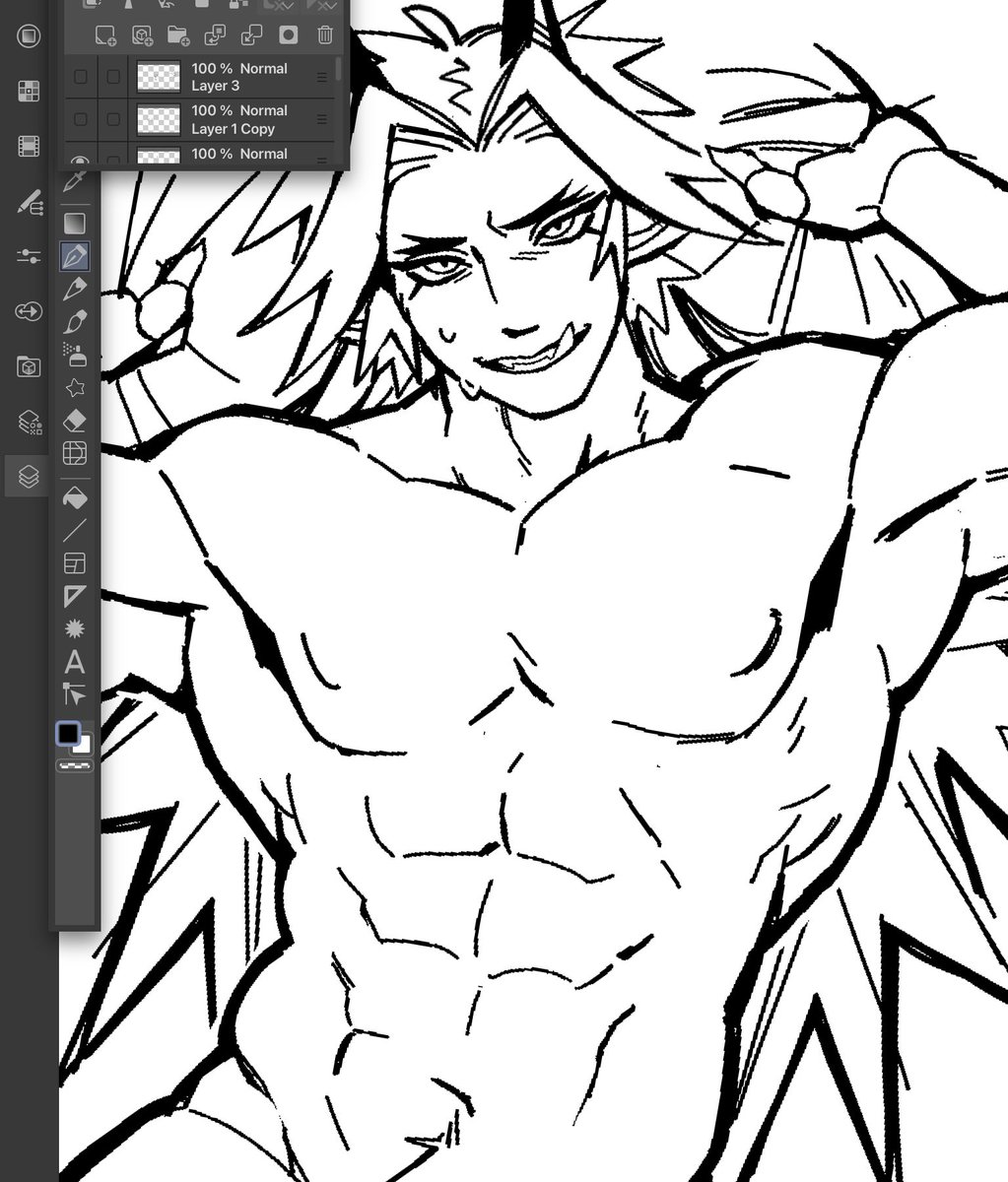Image resolution: width=1008 pixels, height=1182 pixels.
Task: Select the curved grid tool below Eraser
Action: click(x=75, y=453)
